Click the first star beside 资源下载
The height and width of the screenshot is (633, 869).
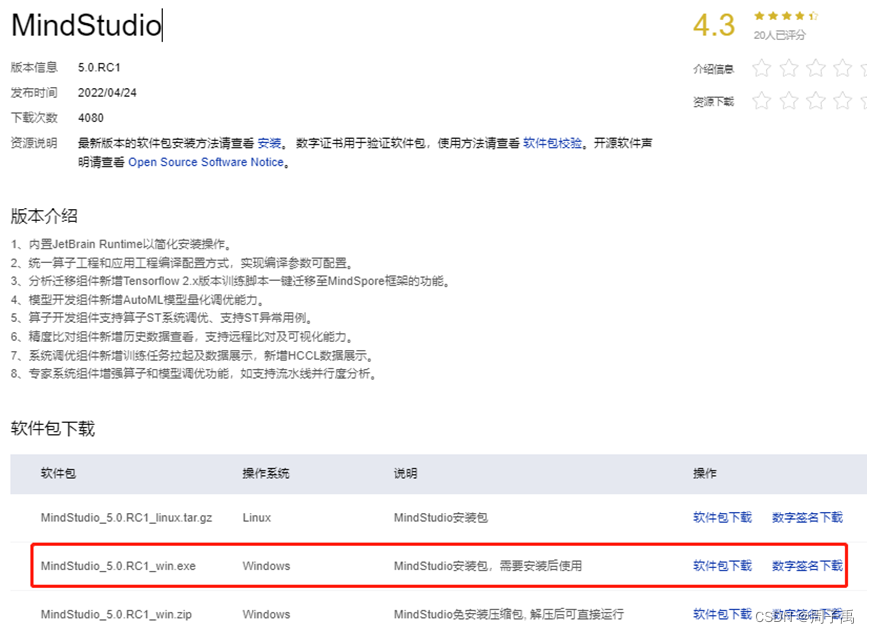pos(761,100)
